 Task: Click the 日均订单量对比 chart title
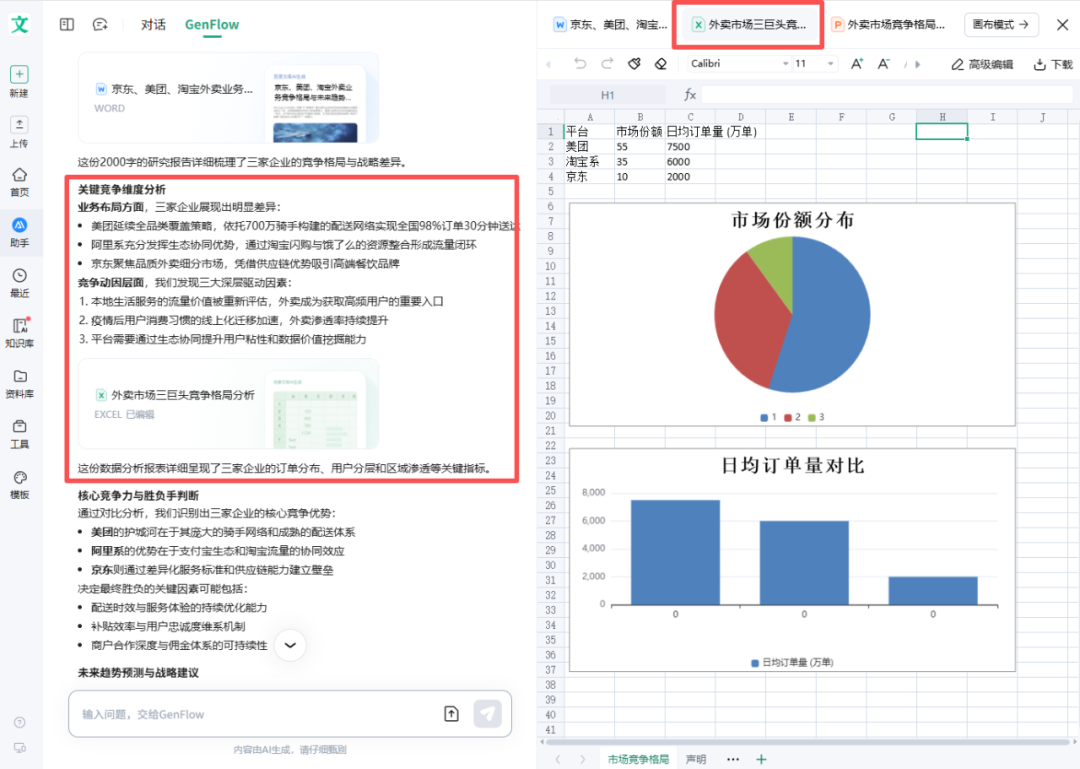(x=792, y=466)
